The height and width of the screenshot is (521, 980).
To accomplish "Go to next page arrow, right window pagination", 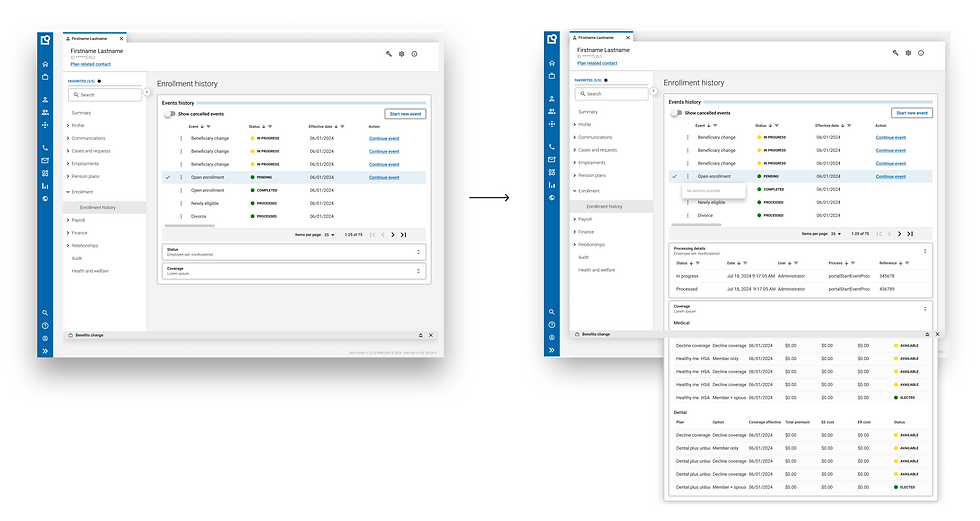I will (899, 234).
